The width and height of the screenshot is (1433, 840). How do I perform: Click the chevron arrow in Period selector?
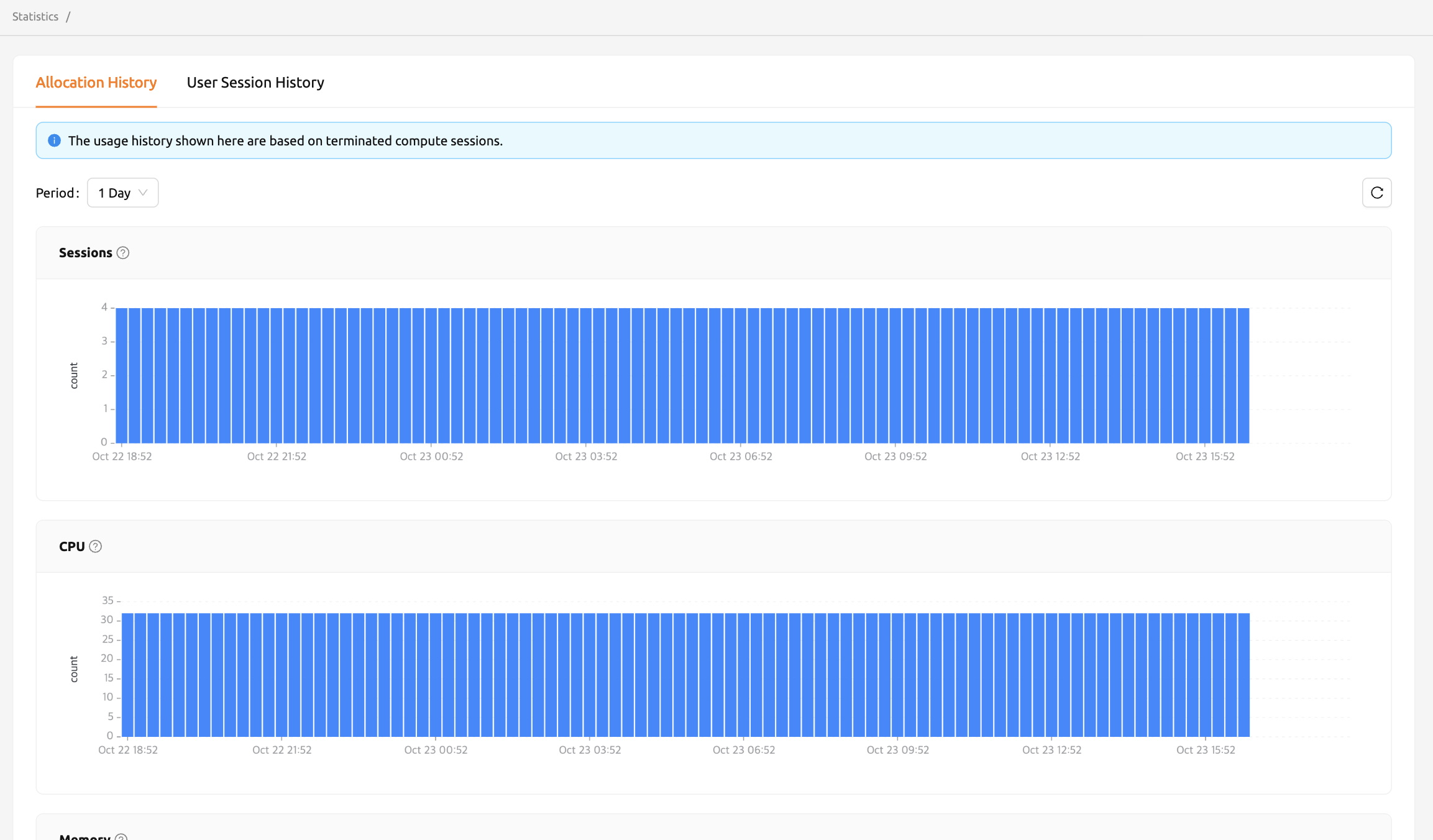click(143, 193)
